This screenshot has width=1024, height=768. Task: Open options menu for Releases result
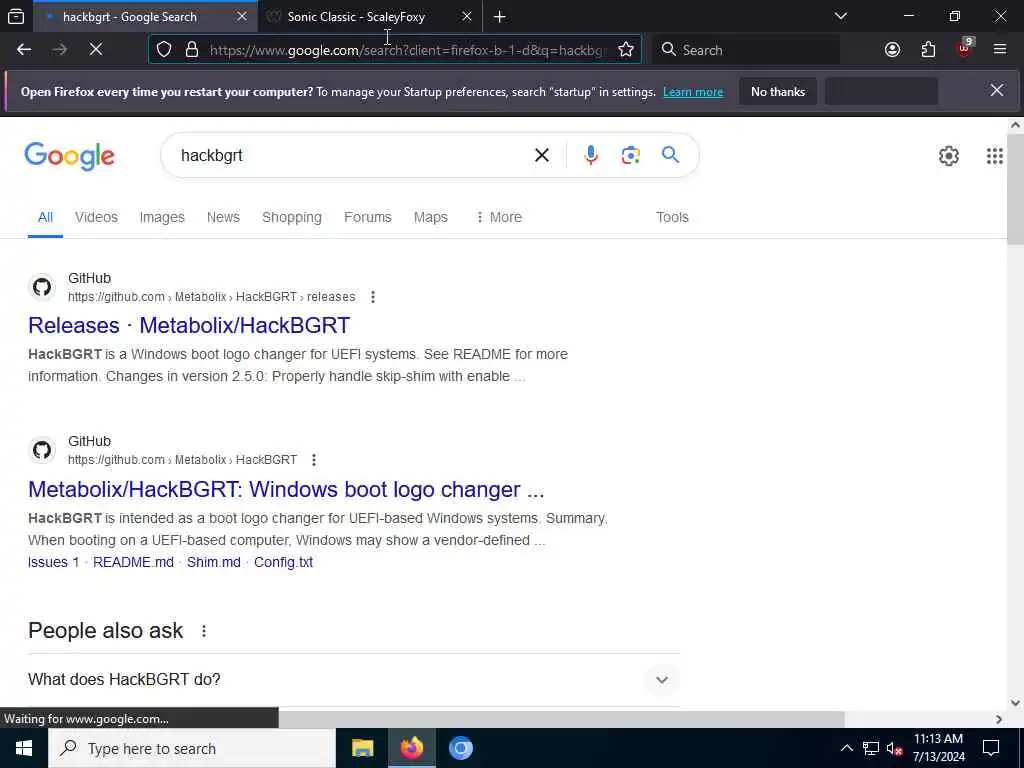pos(373,297)
